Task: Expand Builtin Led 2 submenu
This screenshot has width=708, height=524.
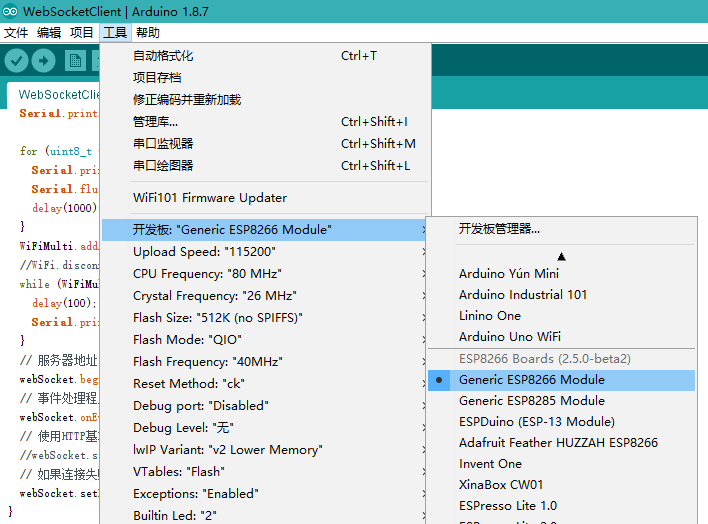Action: click(x=265, y=515)
